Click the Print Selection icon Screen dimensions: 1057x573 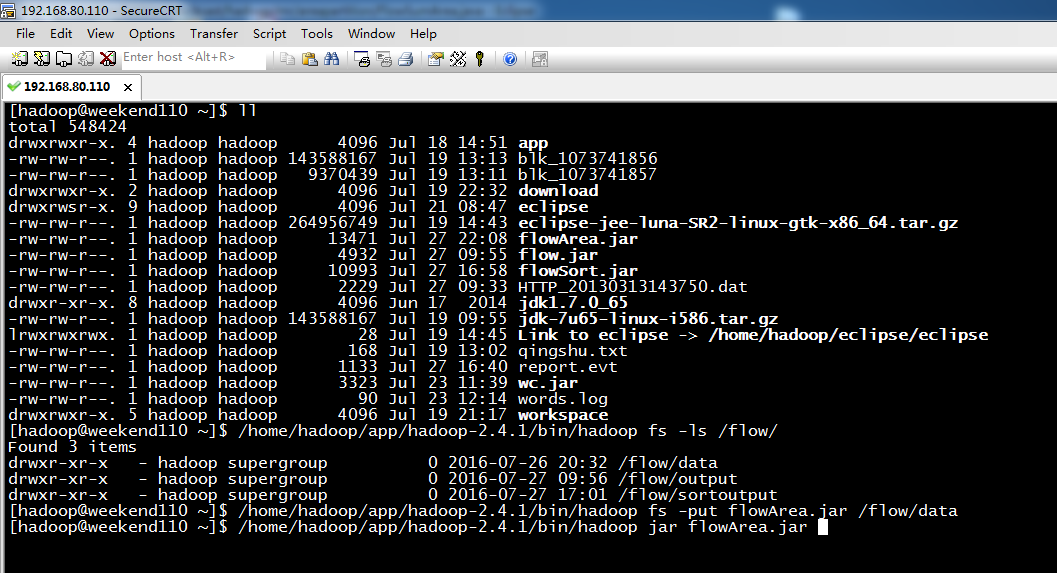pyautogui.click(x=384, y=59)
